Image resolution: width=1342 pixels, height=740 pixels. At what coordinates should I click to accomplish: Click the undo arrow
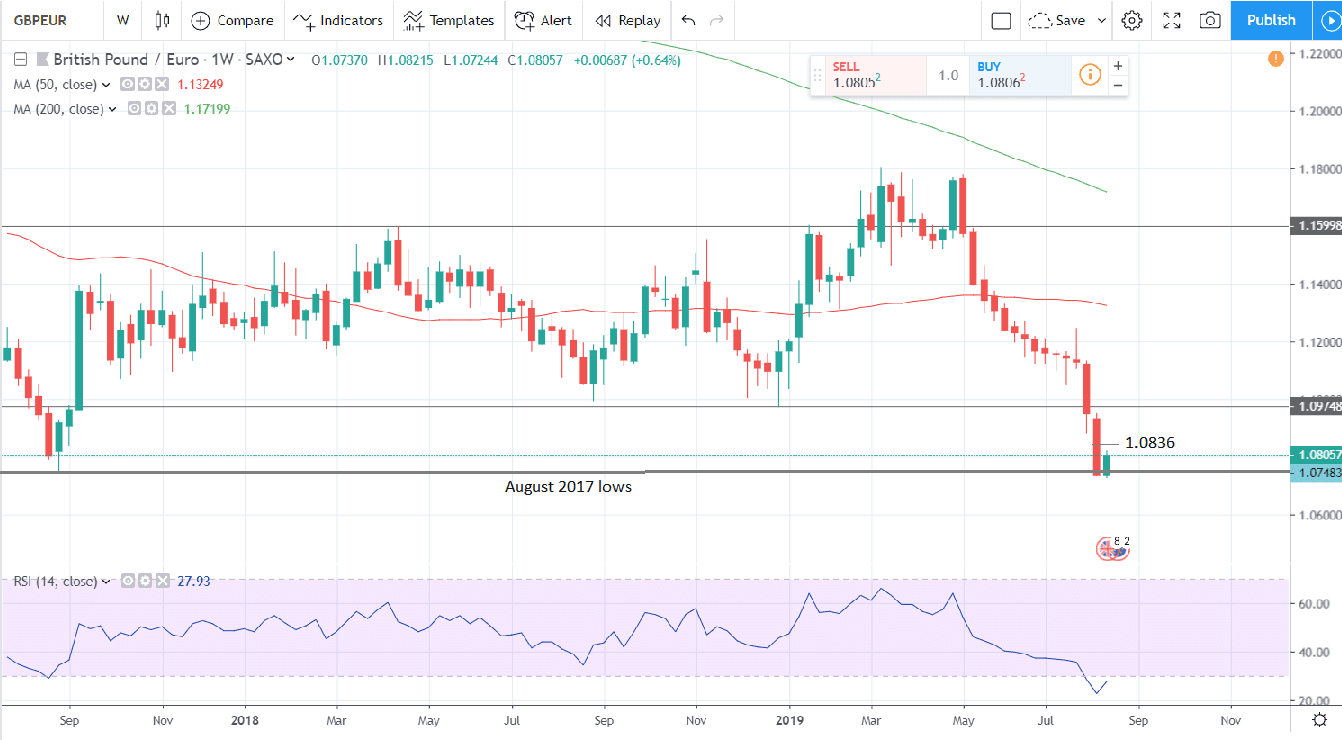(x=688, y=20)
